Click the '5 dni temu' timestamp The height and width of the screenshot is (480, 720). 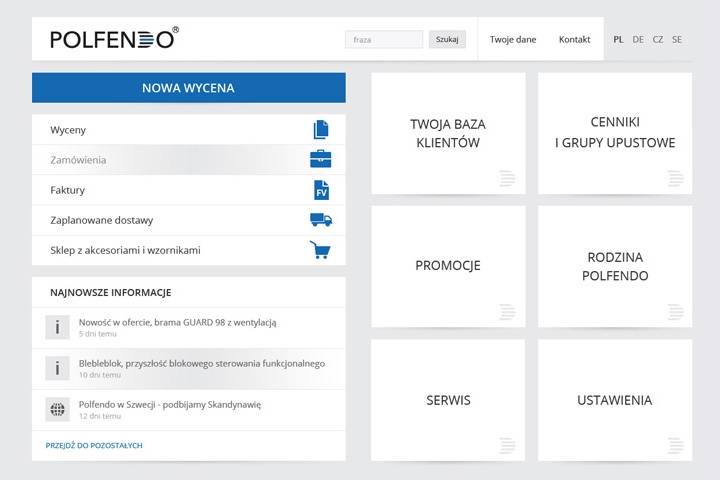(97, 334)
